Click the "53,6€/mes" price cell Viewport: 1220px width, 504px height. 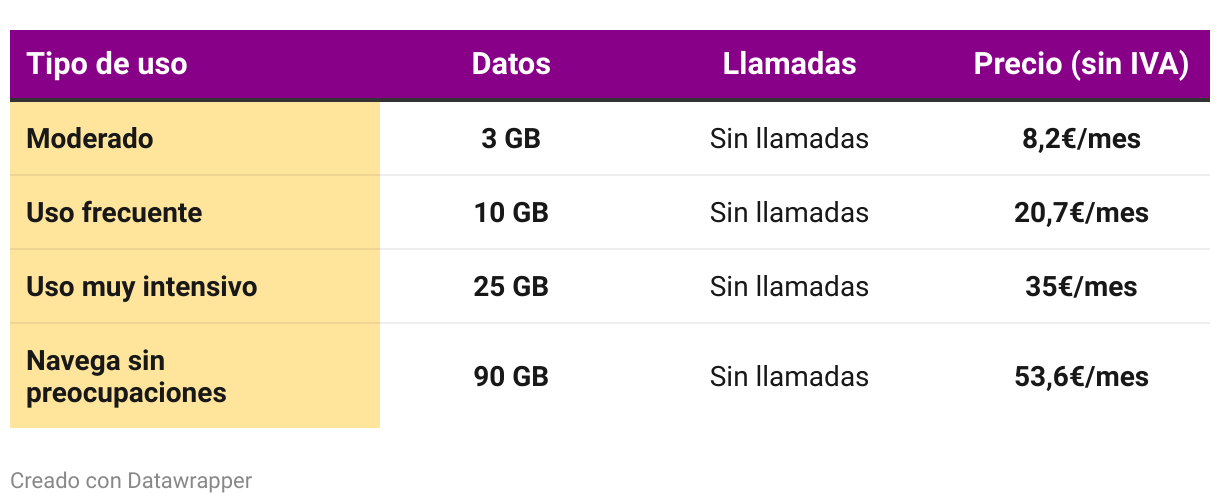pyautogui.click(x=1081, y=377)
